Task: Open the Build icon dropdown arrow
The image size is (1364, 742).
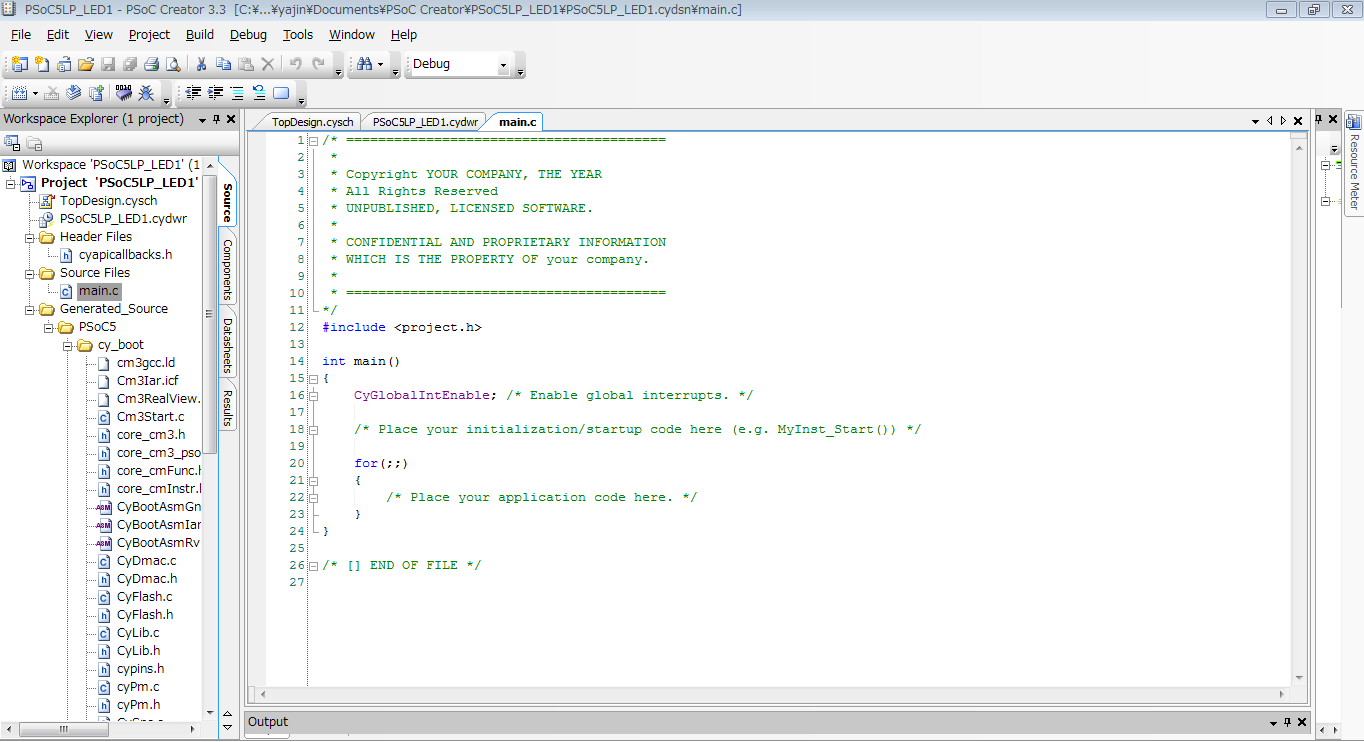Action: [35, 93]
